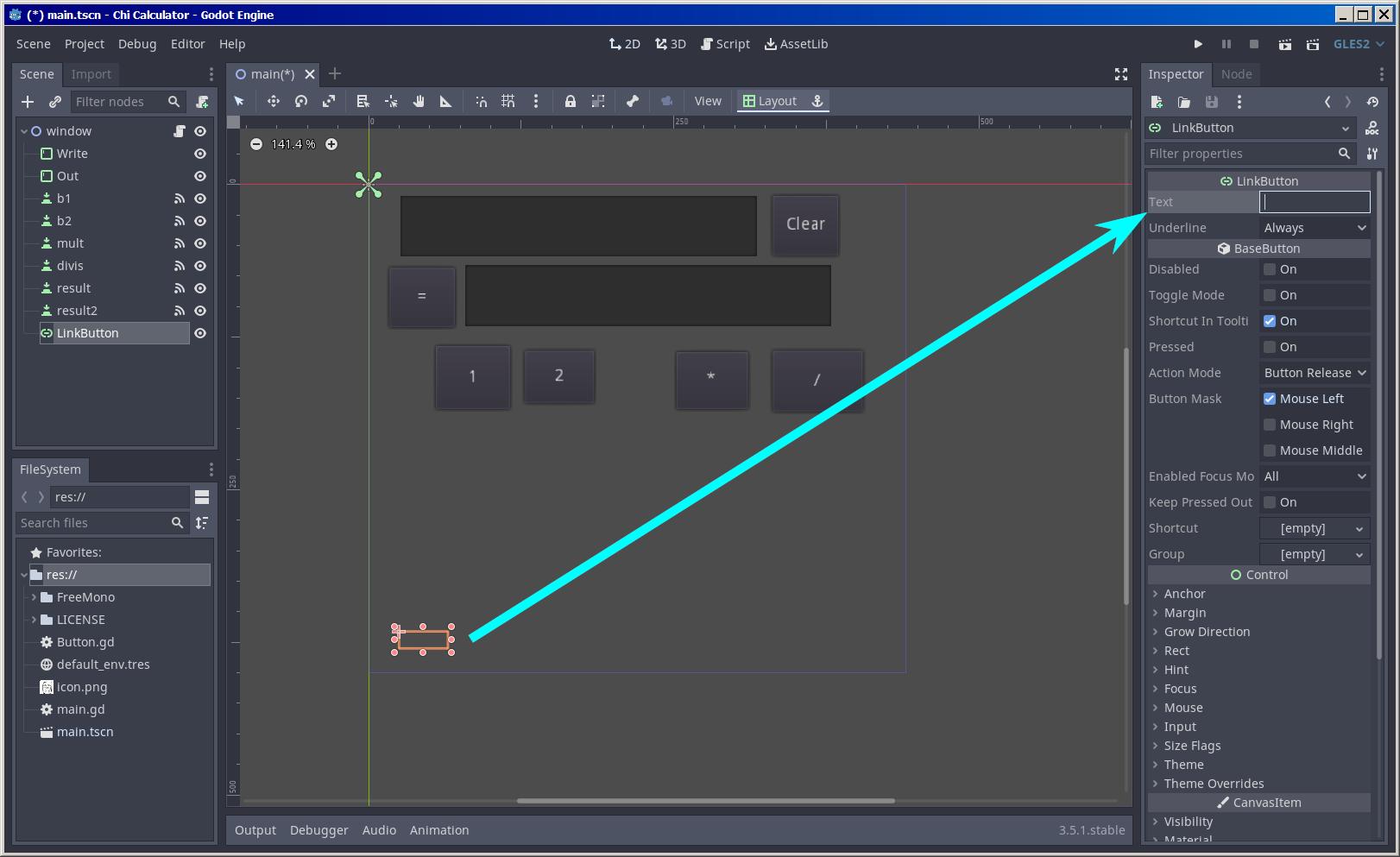Uncheck Shortcut In Tooltip checkbox
Image resolution: width=1400 pixels, height=857 pixels.
tap(1270, 321)
